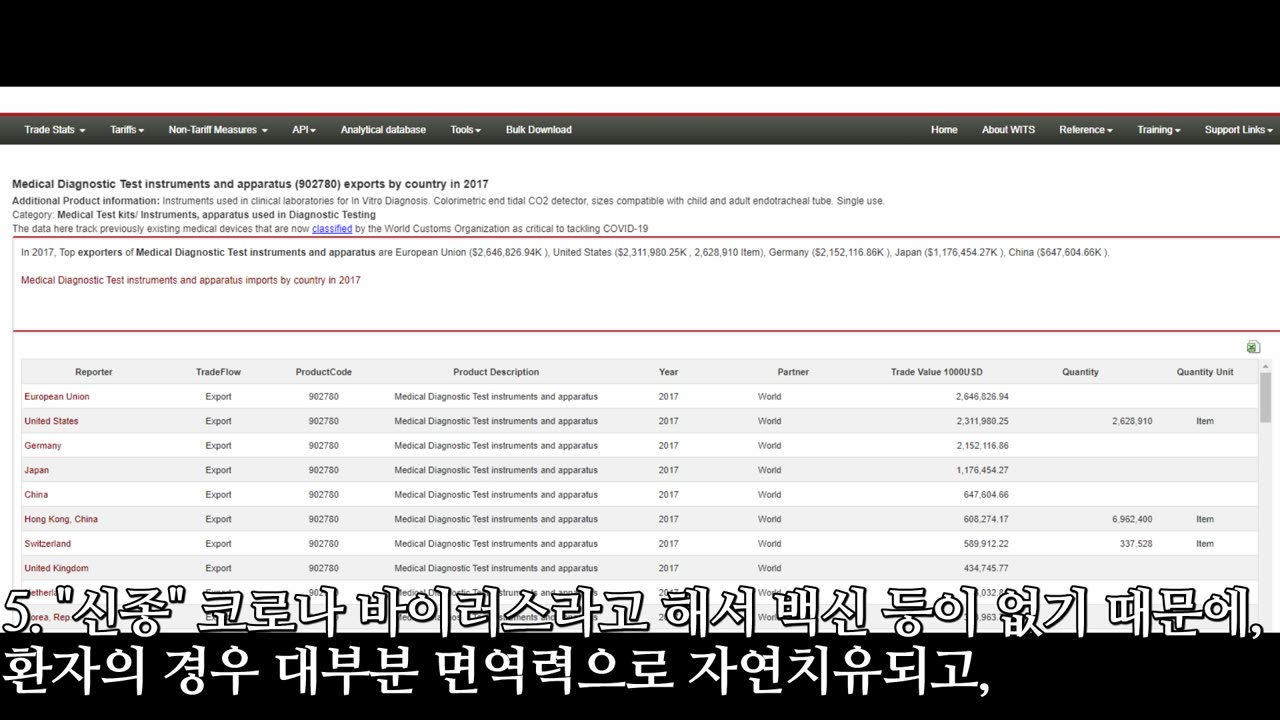Sort by ProductCode column header
This screenshot has height=720, width=1280.
point(323,372)
